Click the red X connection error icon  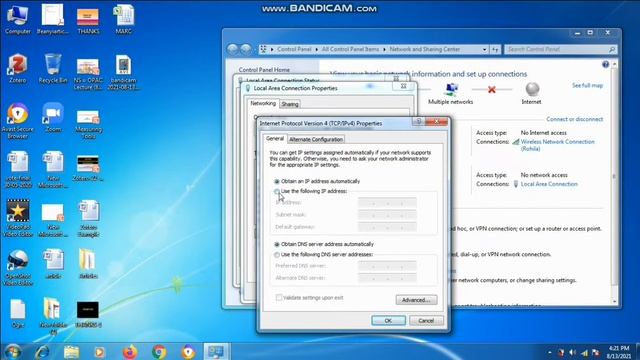coord(491,89)
